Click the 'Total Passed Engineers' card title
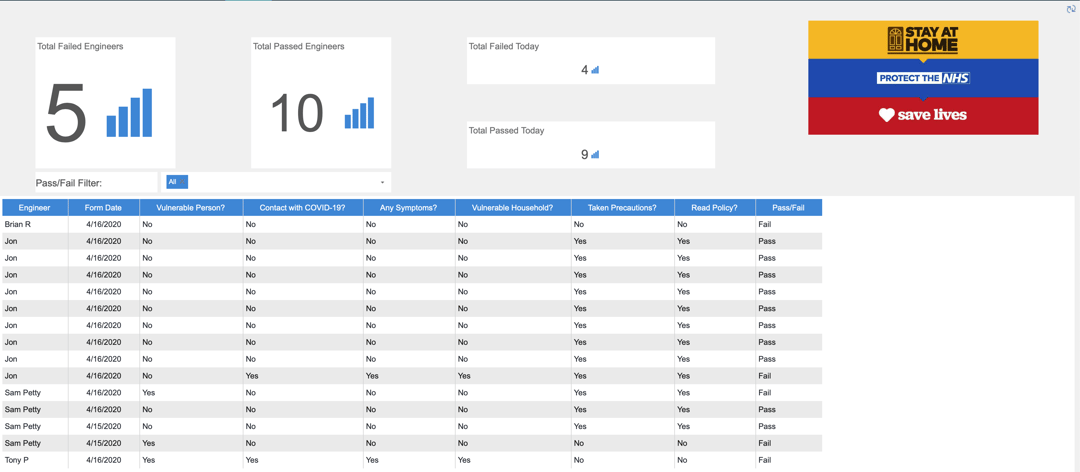 click(299, 46)
